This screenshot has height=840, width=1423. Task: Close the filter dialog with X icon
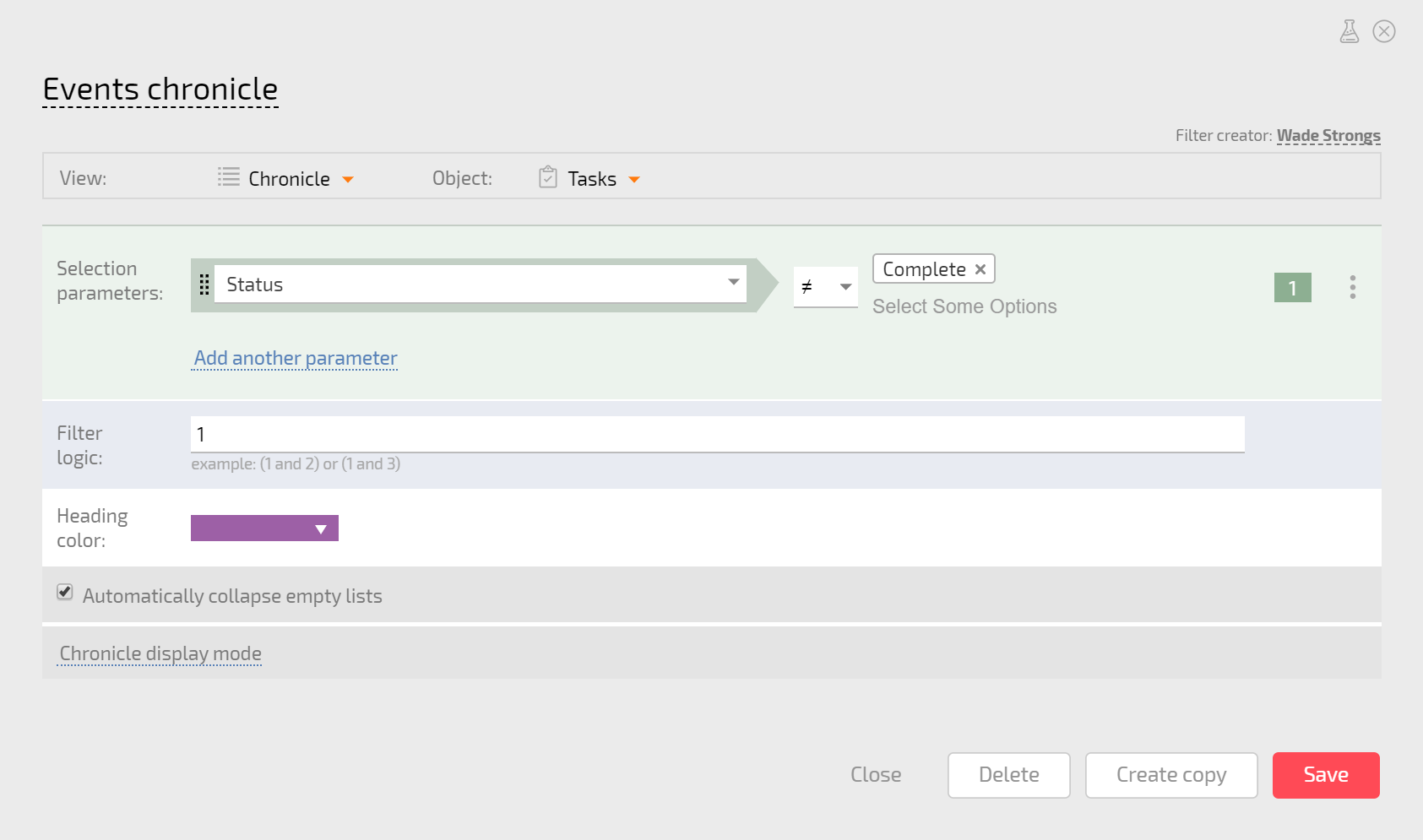[1384, 31]
